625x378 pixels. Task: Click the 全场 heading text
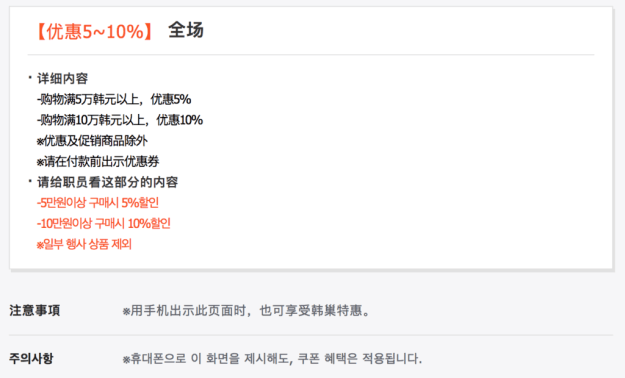click(186, 30)
